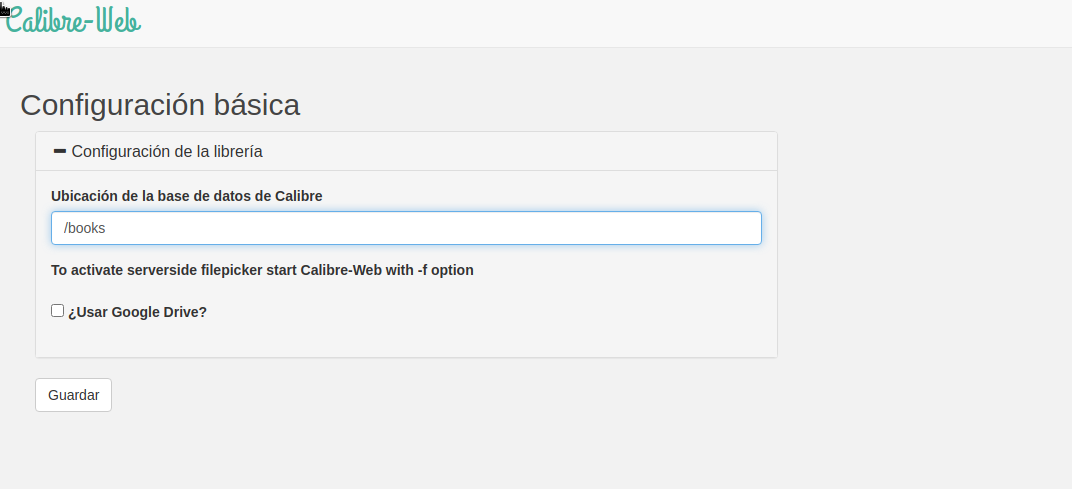This screenshot has width=1072, height=489.
Task: Click the Calibre-Web logo
Action: click(73, 20)
